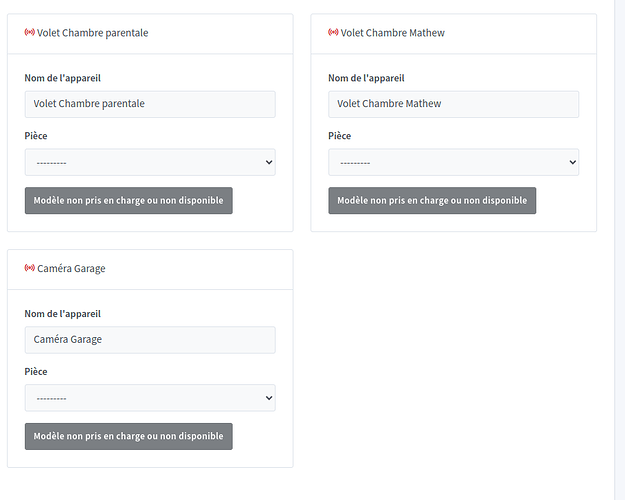
Task: Click 'Pièce' label in Caméra Garage card
Action: click(x=36, y=372)
